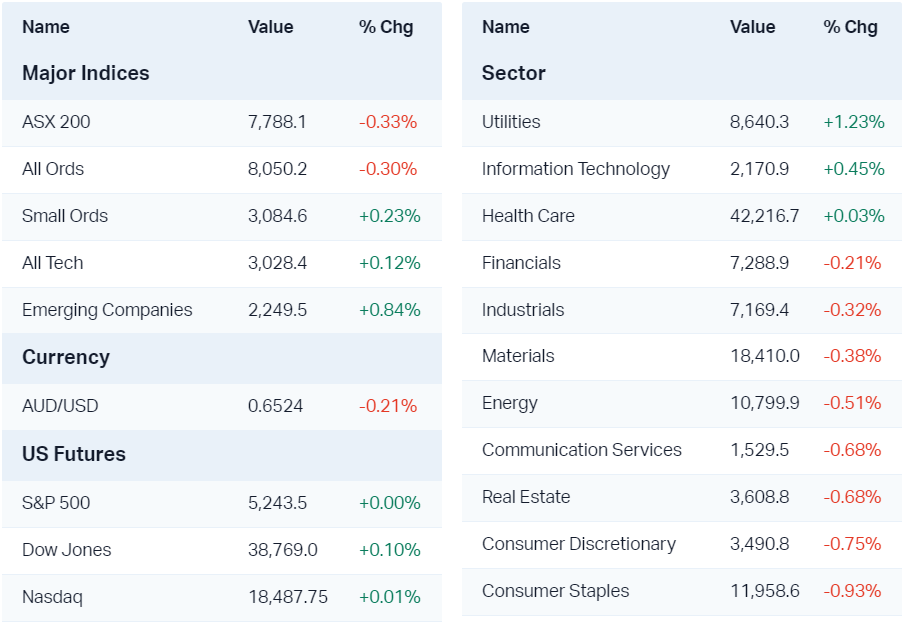
Task: Select the Small Ords row
Action: (x=65, y=216)
